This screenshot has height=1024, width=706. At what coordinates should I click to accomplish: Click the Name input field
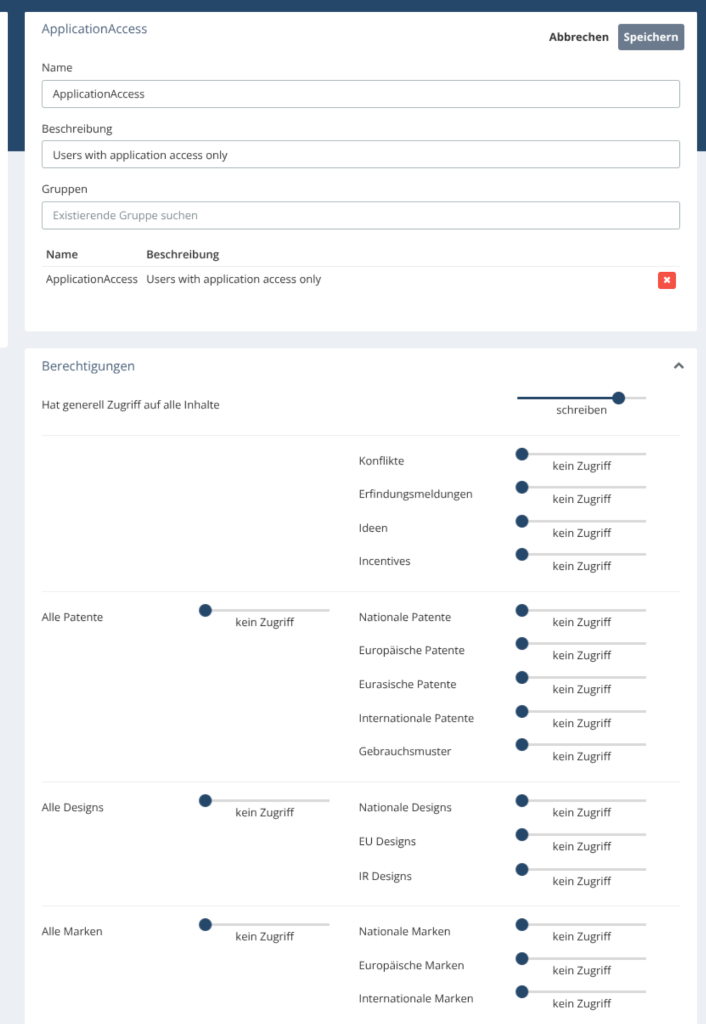point(360,94)
